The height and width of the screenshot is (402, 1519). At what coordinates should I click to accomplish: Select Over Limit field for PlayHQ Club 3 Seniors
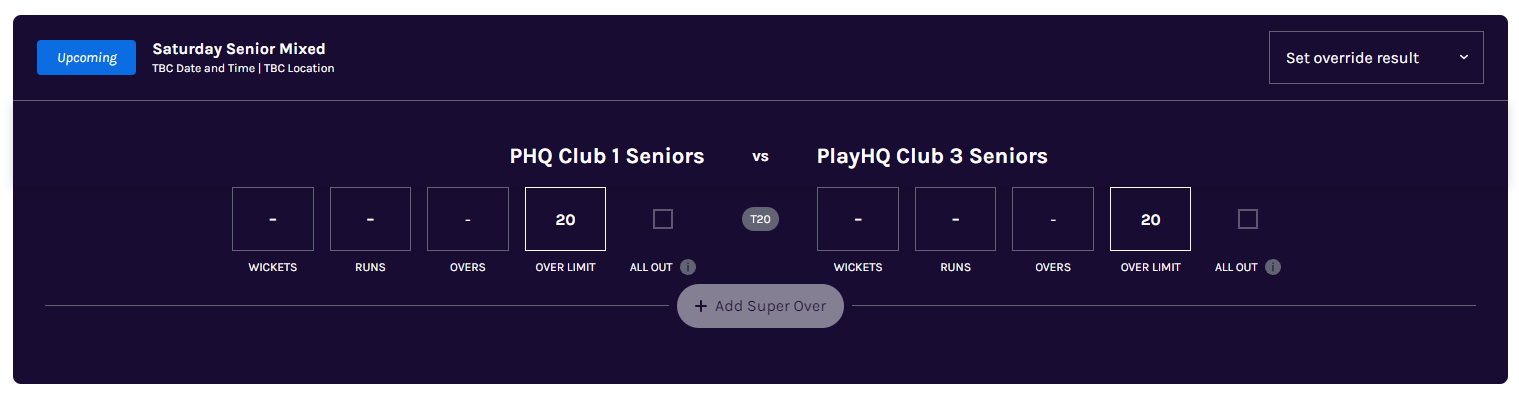click(1150, 219)
